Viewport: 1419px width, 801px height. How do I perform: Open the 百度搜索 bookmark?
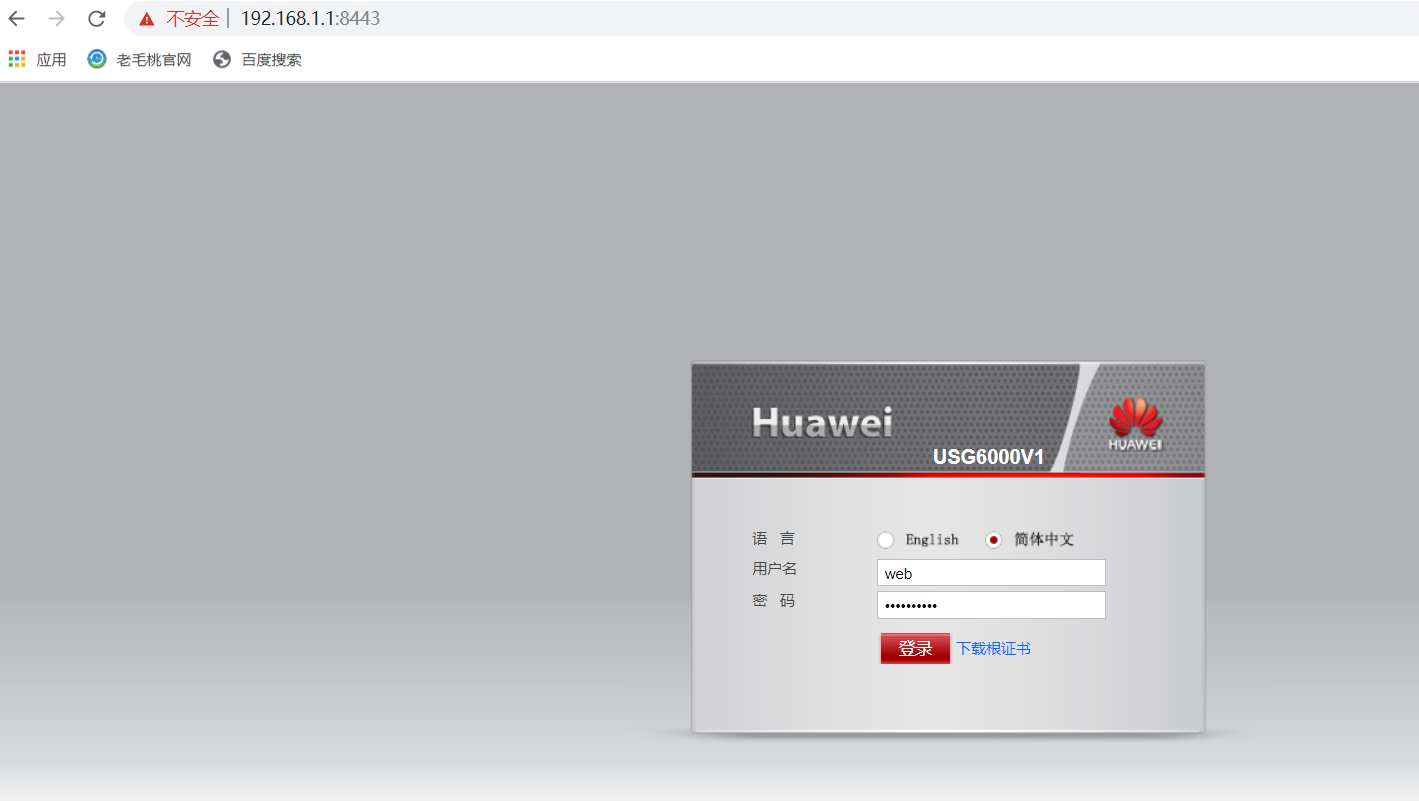point(257,59)
